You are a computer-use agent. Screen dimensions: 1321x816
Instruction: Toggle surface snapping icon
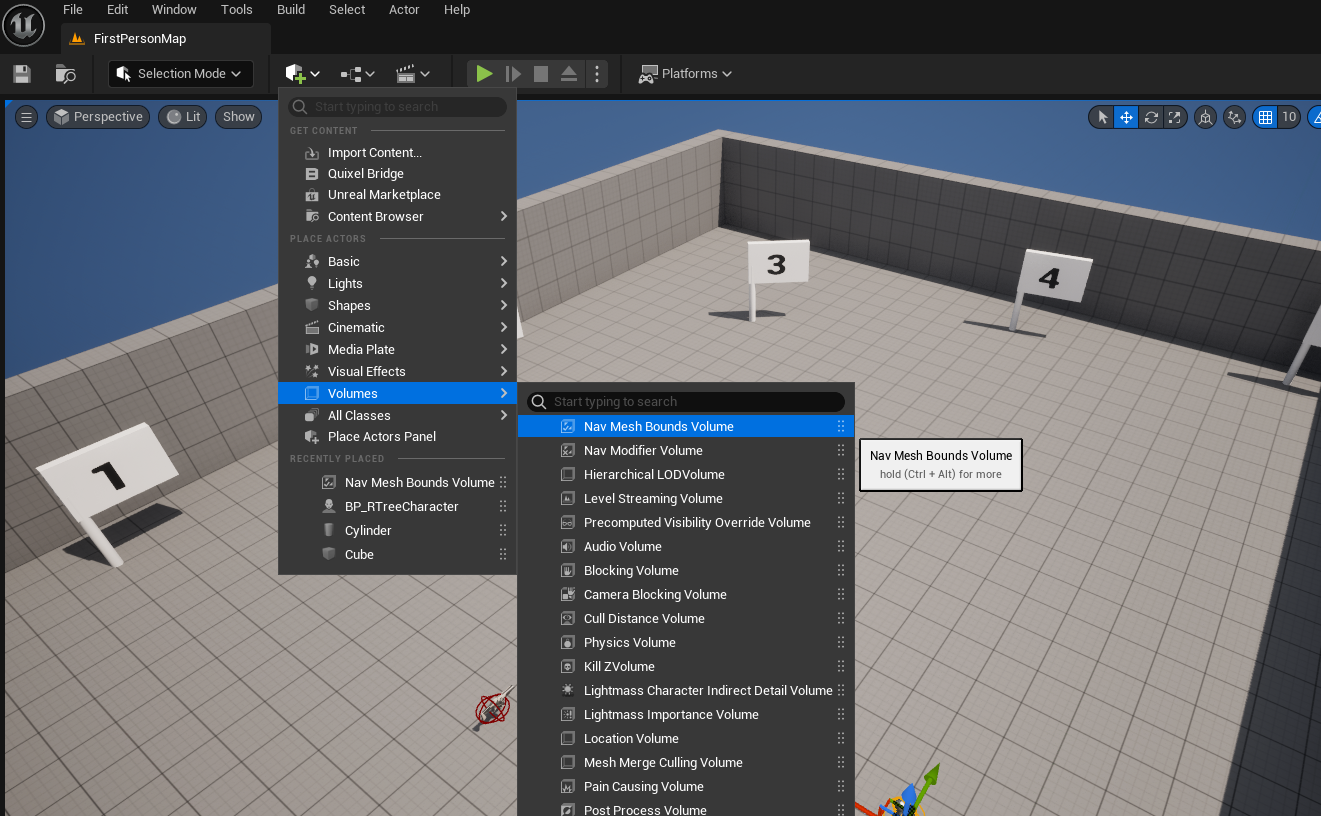click(x=1235, y=117)
